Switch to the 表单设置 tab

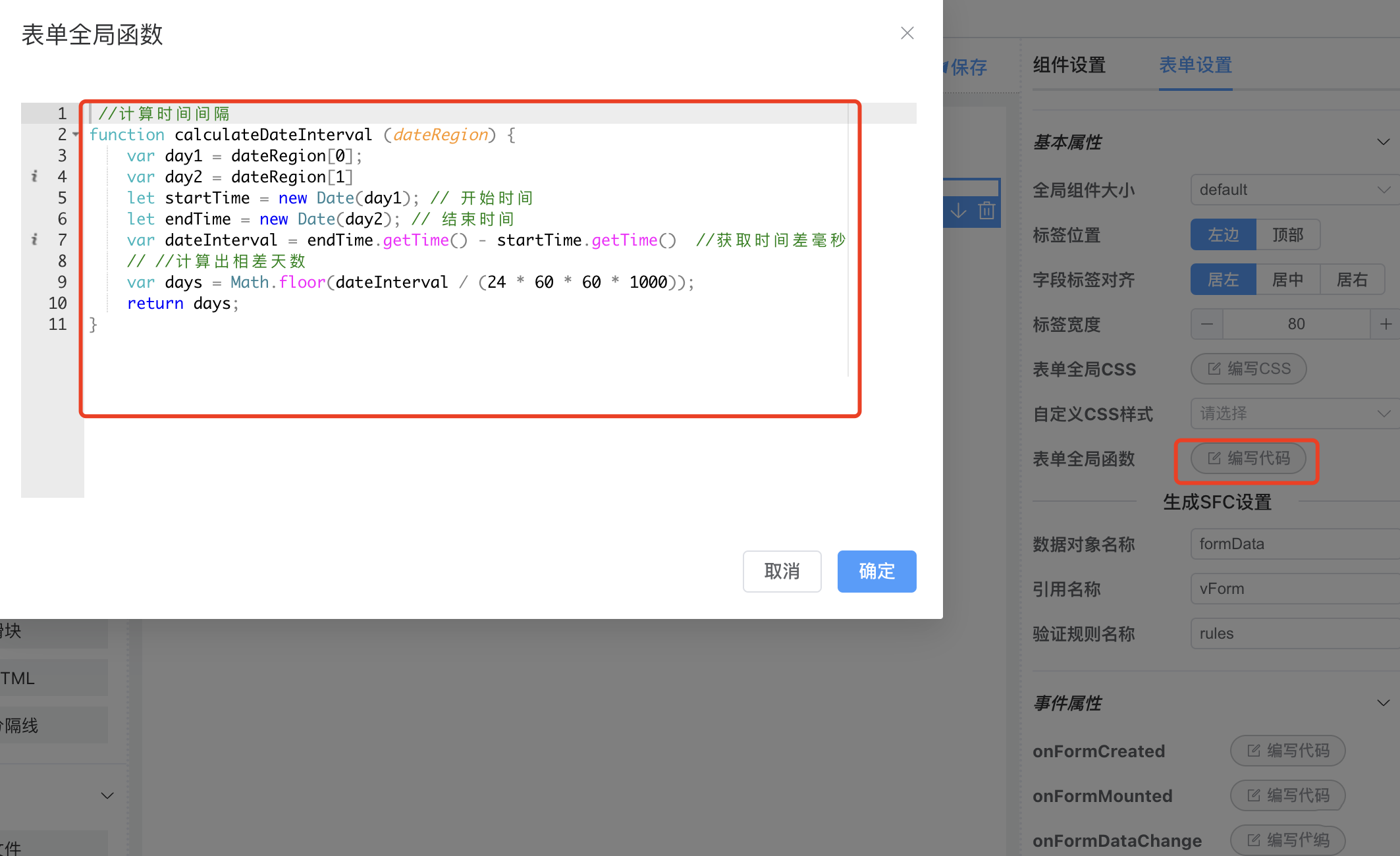[x=1195, y=65]
